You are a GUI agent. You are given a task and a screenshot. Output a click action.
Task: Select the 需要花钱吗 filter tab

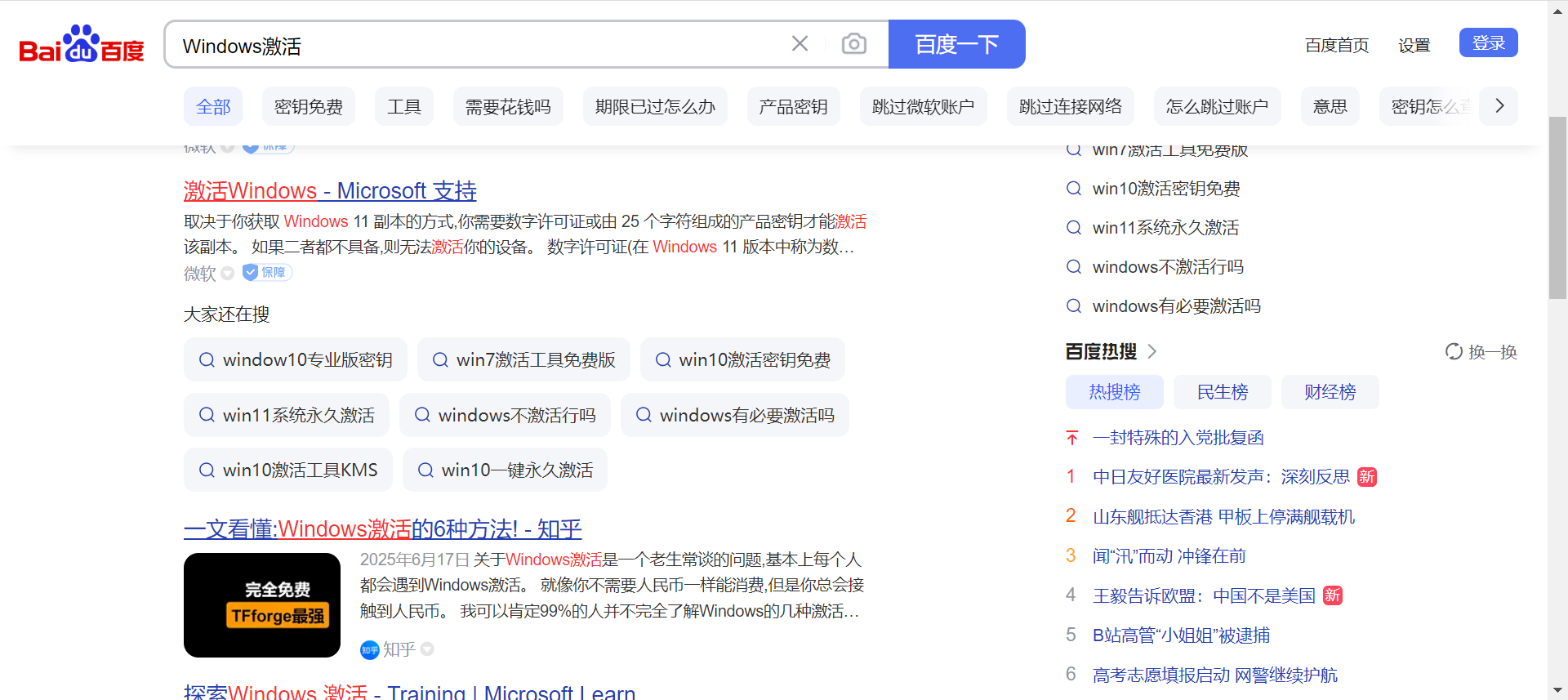[508, 106]
